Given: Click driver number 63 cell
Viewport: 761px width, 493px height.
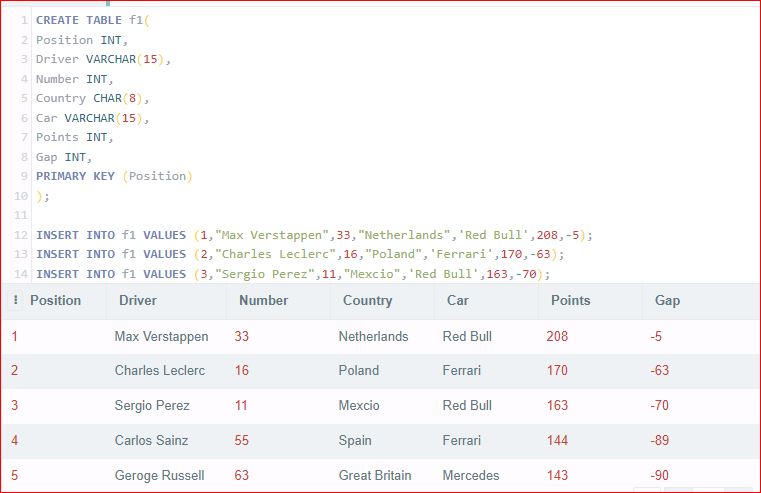Looking at the screenshot, I should 242,475.
